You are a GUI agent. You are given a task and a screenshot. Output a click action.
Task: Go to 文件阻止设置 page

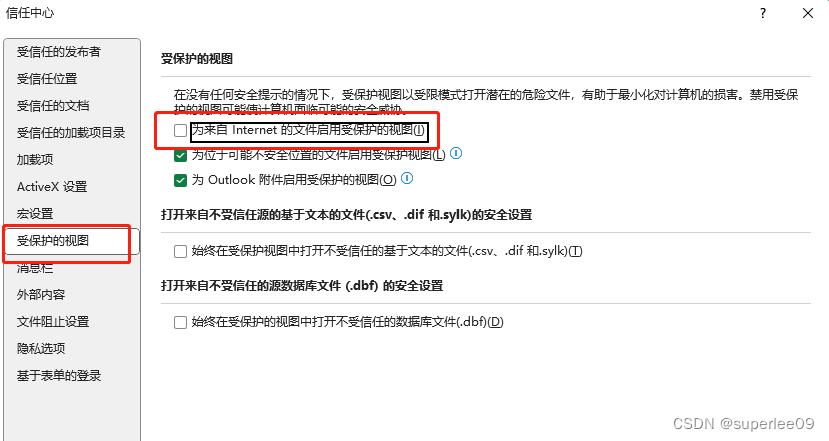[53, 321]
